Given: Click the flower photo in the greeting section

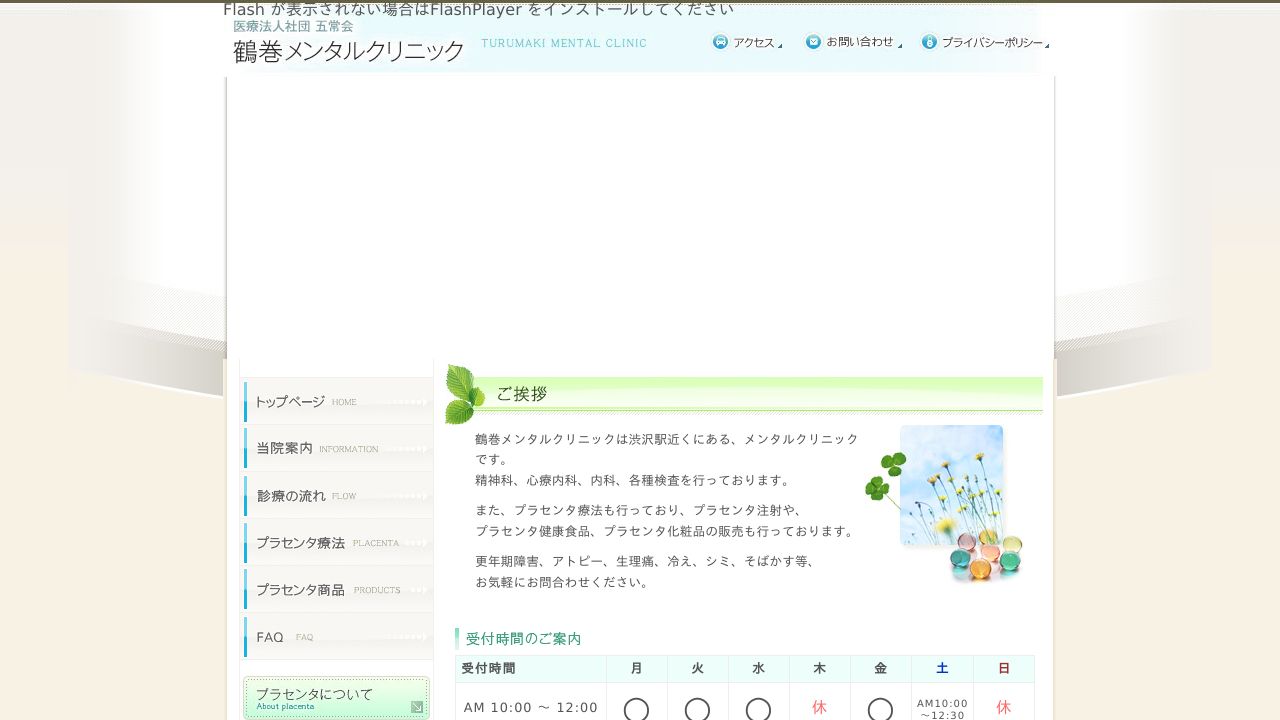Looking at the screenshot, I should [951, 484].
